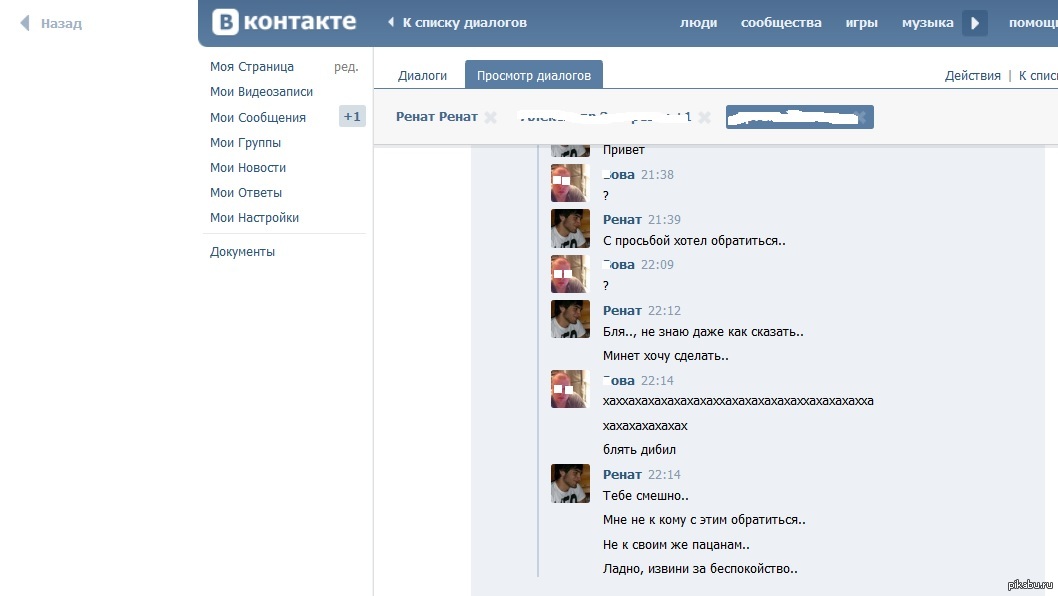Switch to the Диалоги tab

[422, 75]
